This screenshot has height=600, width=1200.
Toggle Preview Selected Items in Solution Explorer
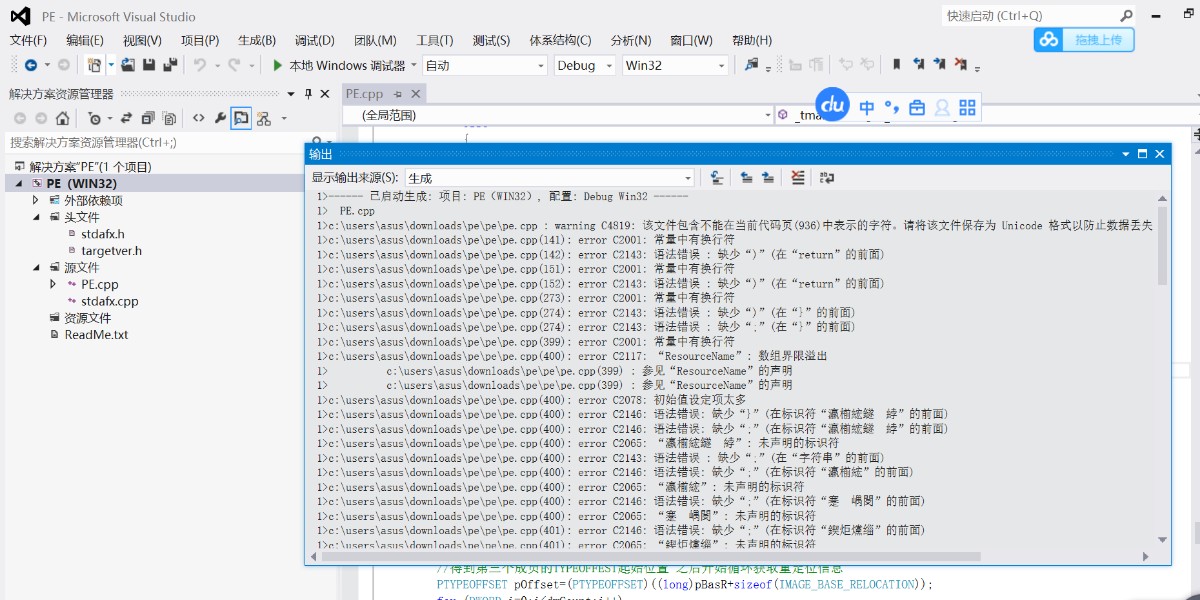(241, 118)
